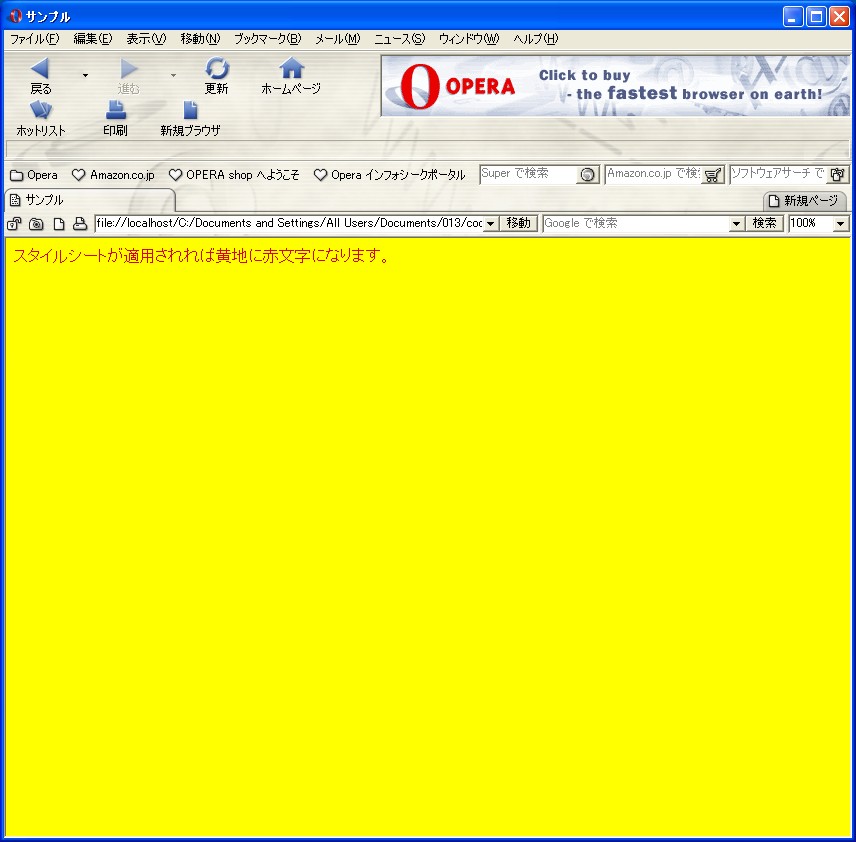Click the small printer icon beside address bar
Image resolution: width=856 pixels, height=842 pixels.
tap(80, 224)
